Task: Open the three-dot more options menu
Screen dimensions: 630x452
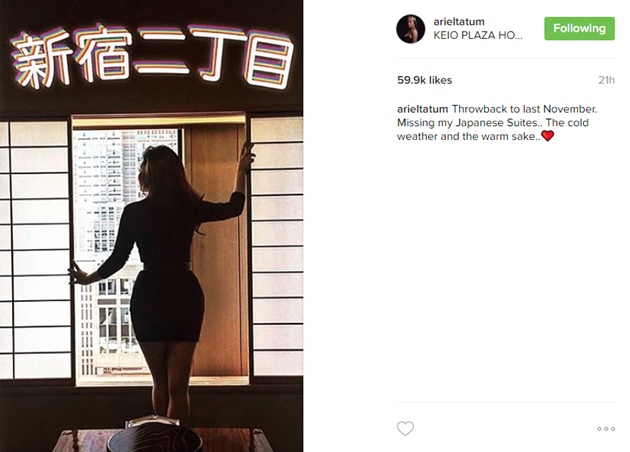Action: click(606, 429)
